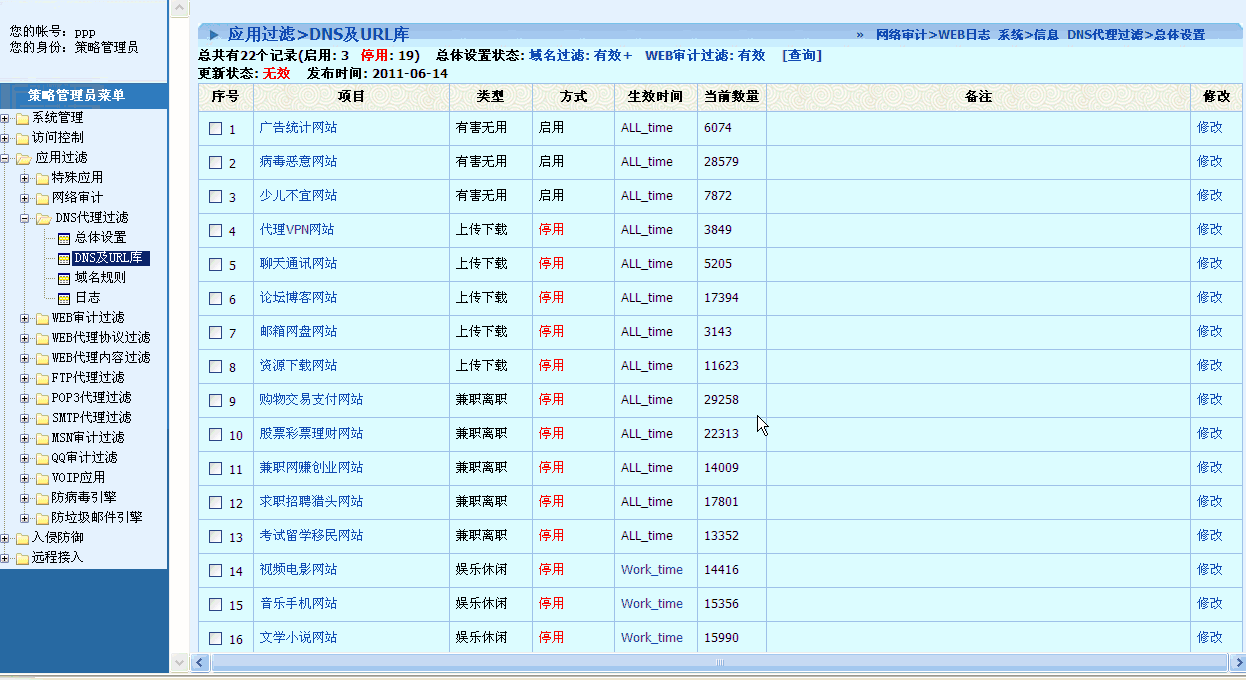
Task: Click the page icon beside 总体设置
Action: click(64, 238)
